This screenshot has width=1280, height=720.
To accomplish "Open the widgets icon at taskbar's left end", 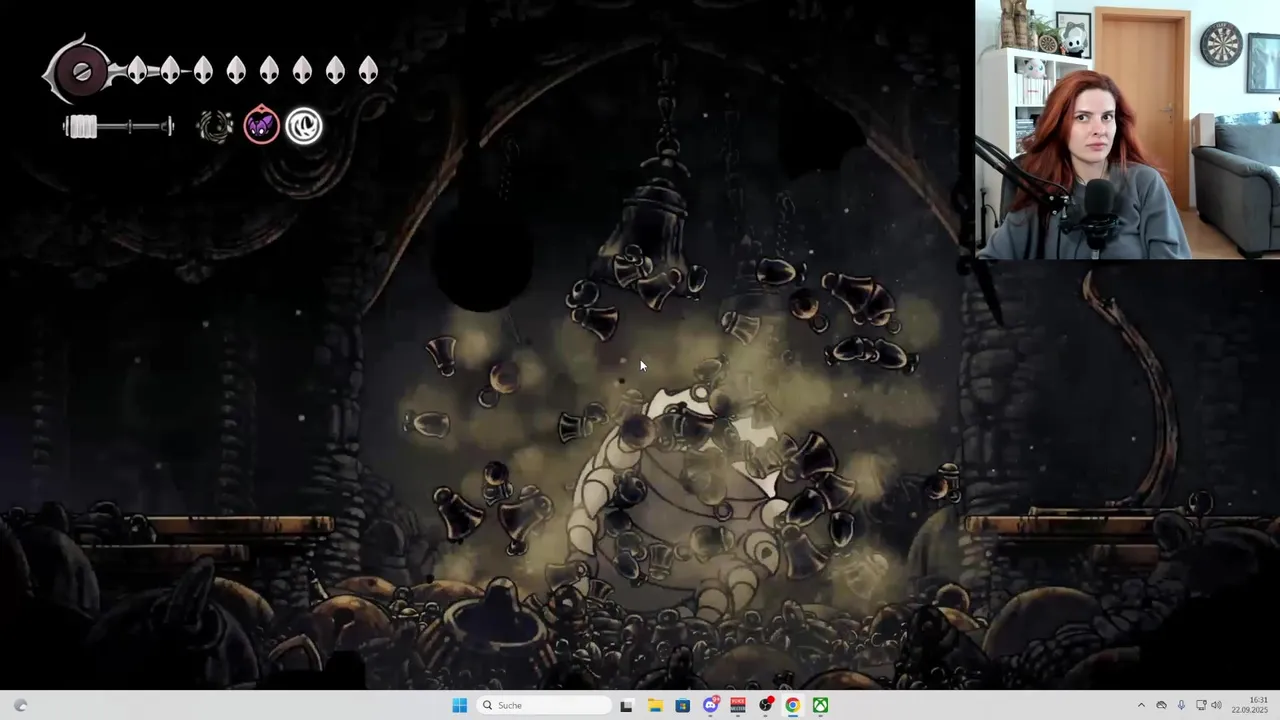I will pyautogui.click(x=20, y=705).
